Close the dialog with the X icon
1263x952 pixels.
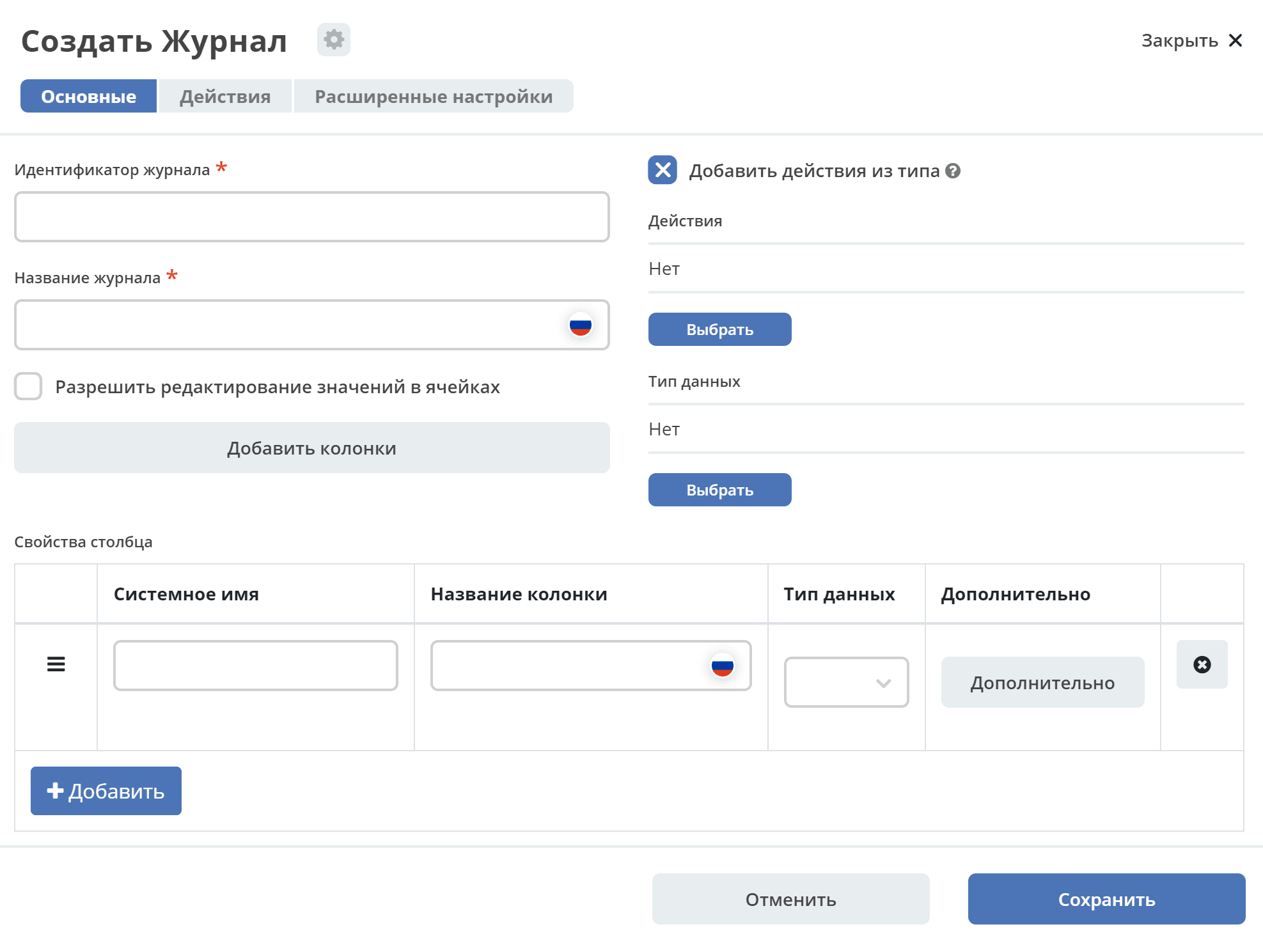tap(1236, 40)
